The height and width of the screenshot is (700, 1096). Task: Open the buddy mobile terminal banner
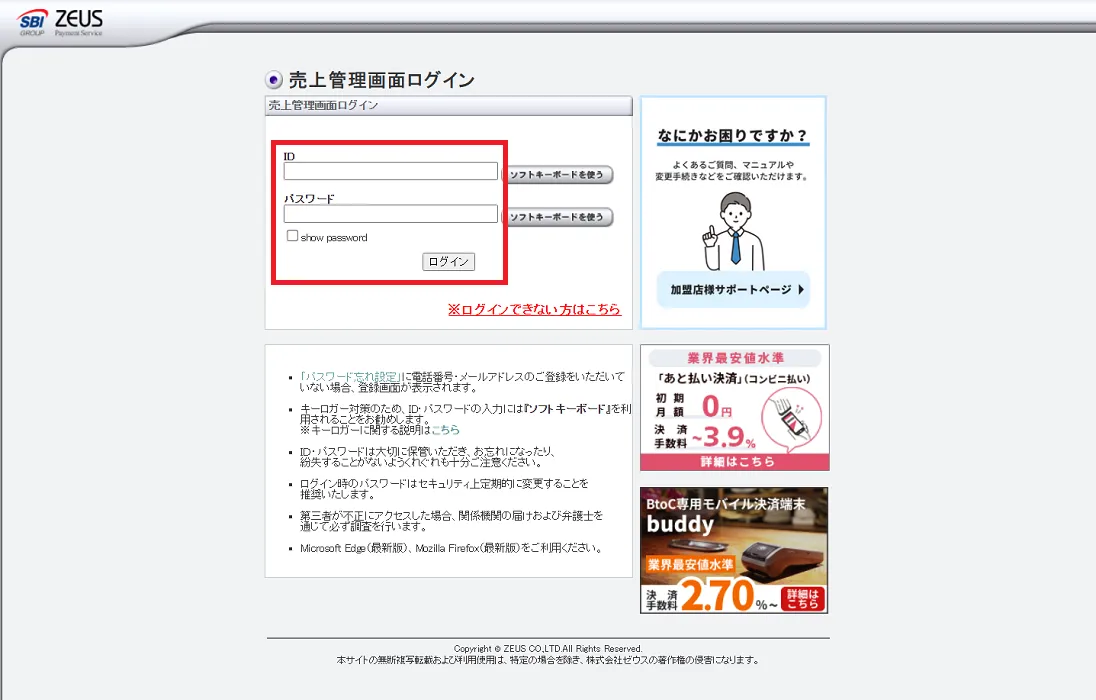pyautogui.click(x=734, y=550)
